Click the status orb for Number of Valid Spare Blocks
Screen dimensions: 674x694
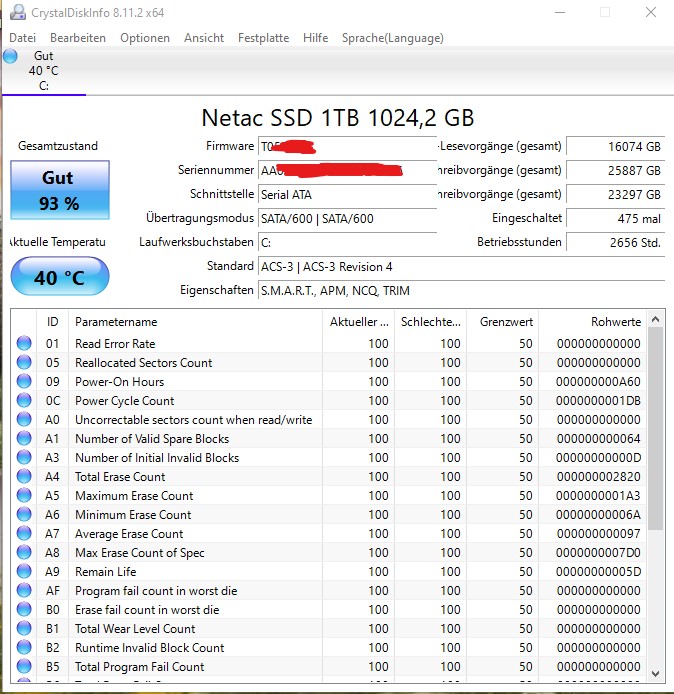point(24,438)
